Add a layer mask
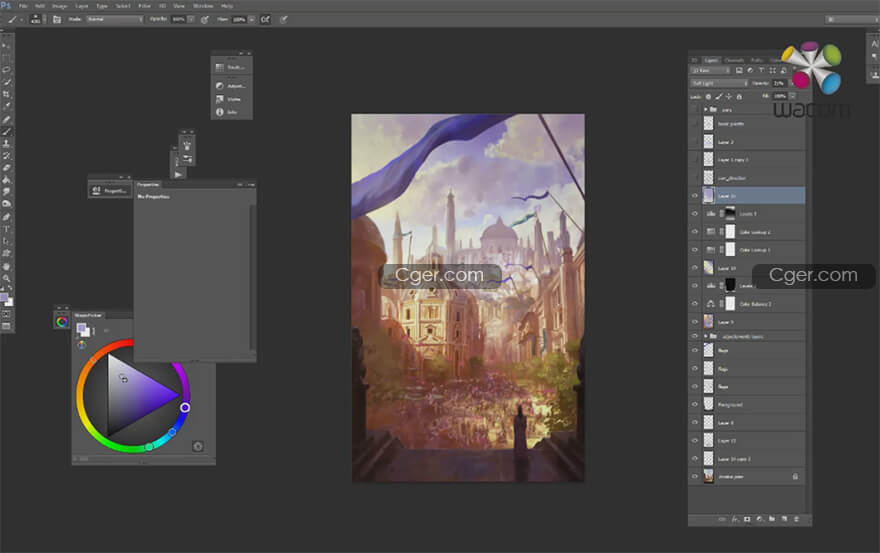The height and width of the screenshot is (553, 880). (x=747, y=519)
